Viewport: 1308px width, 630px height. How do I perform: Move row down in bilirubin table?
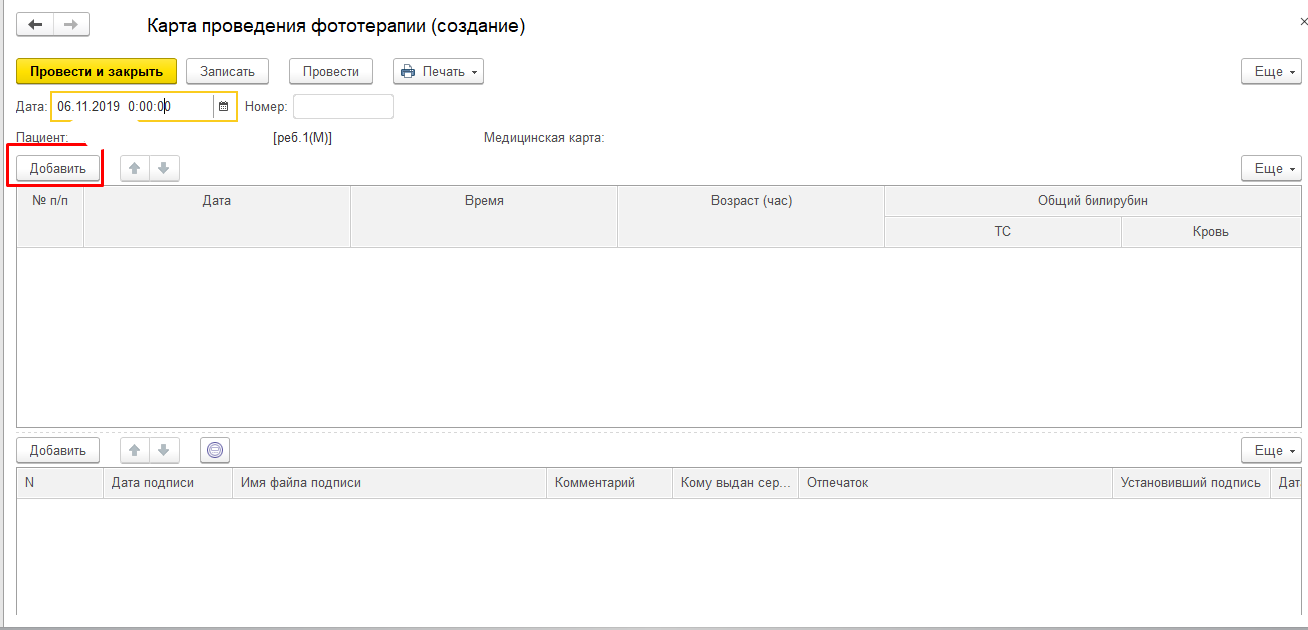[x=164, y=169]
